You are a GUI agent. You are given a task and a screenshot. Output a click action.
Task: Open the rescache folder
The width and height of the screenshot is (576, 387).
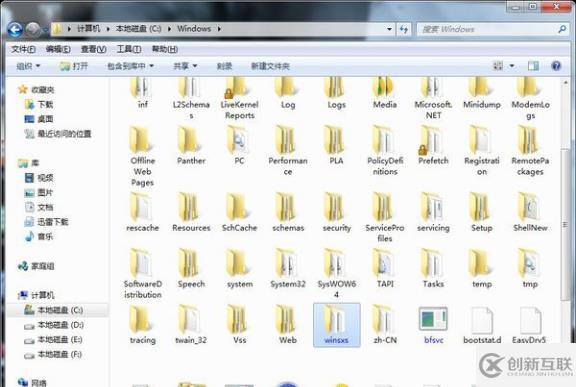coord(143,212)
